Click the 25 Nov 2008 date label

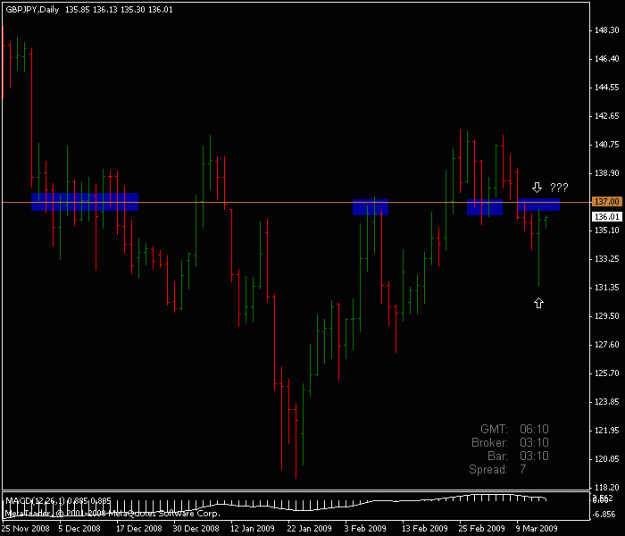[x=25, y=528]
